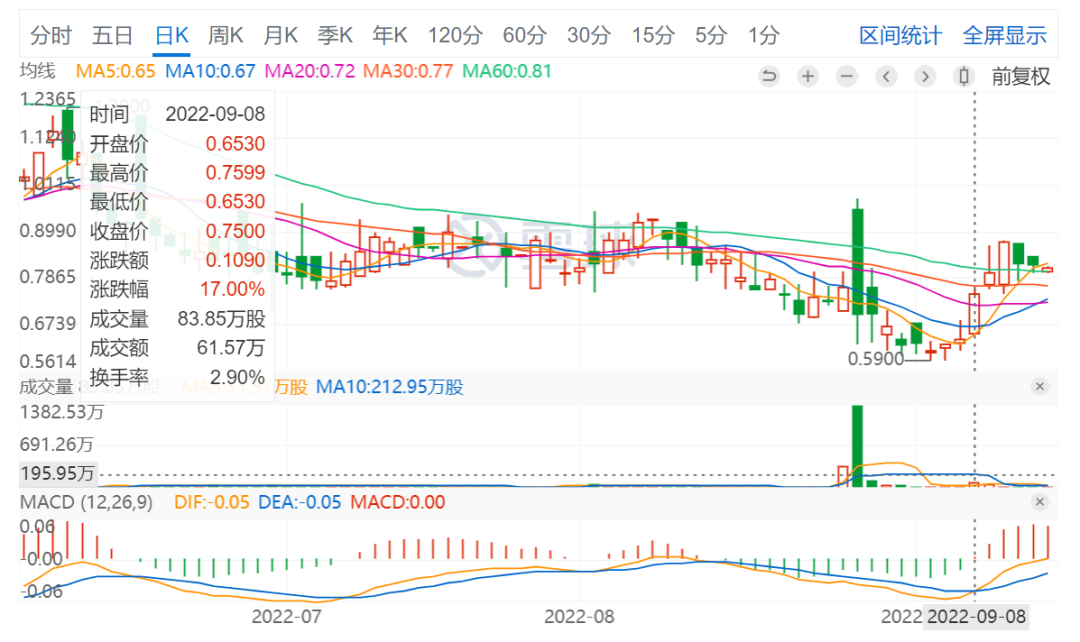Select the 月K monthly tab
1080x642 pixels.
pyautogui.click(x=280, y=35)
